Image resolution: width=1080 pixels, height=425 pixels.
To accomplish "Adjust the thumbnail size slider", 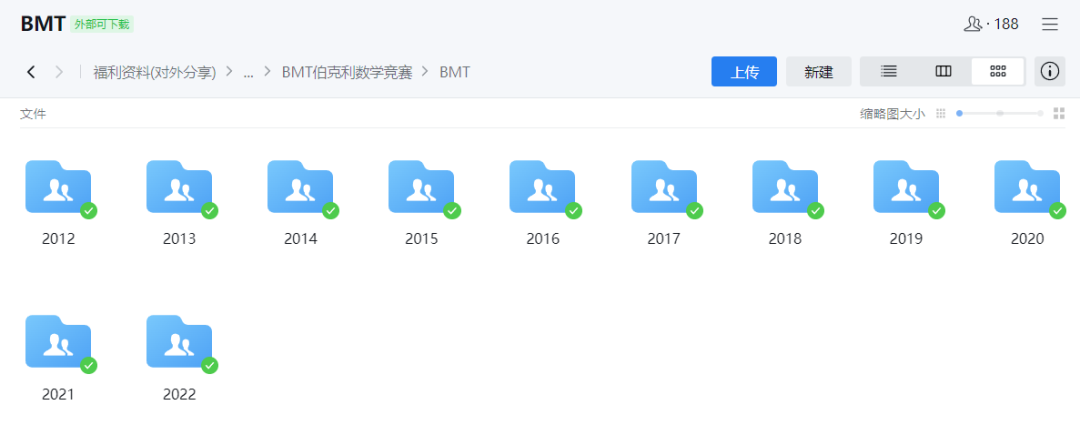I will 1000,114.
